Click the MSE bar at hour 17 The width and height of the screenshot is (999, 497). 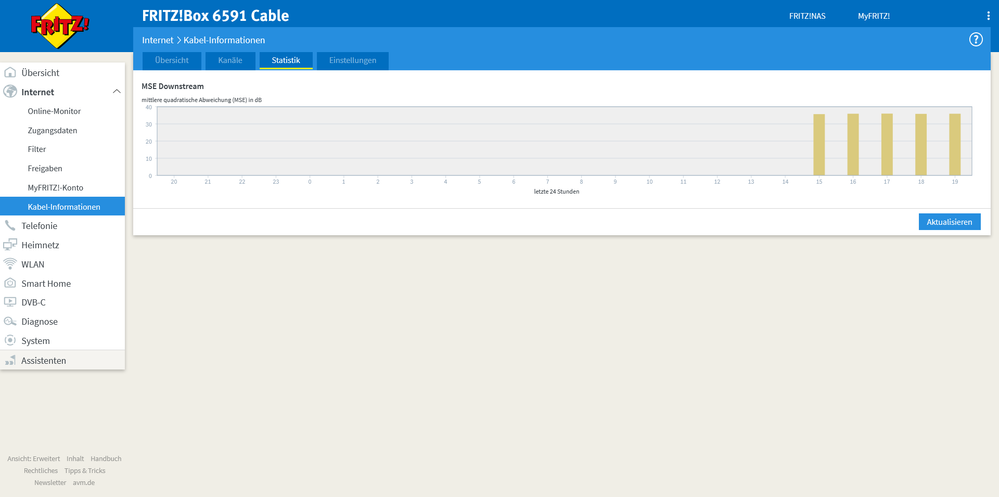887,145
